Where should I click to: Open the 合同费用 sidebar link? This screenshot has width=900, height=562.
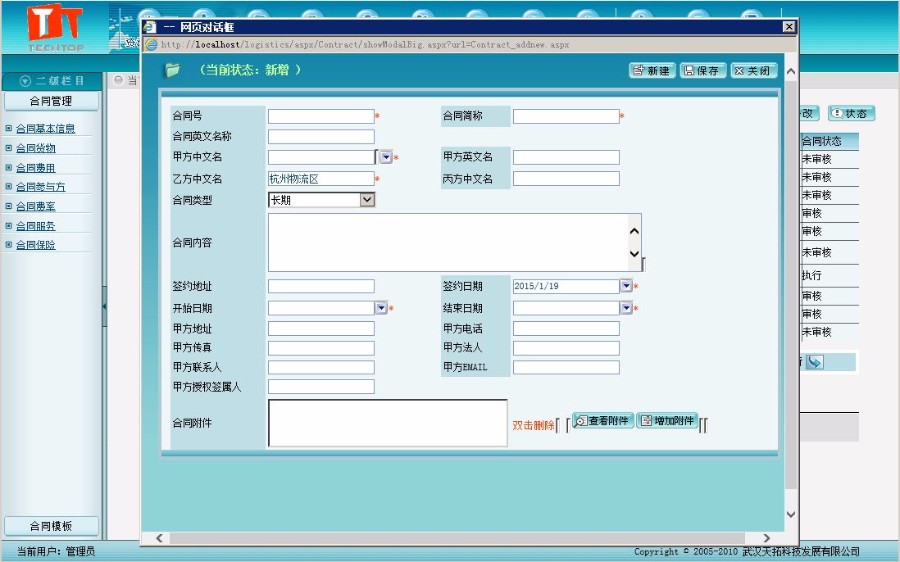coord(36,168)
